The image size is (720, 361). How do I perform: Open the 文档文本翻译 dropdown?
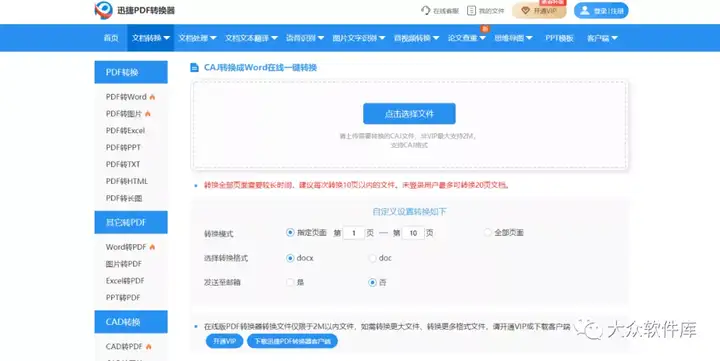tap(251, 38)
